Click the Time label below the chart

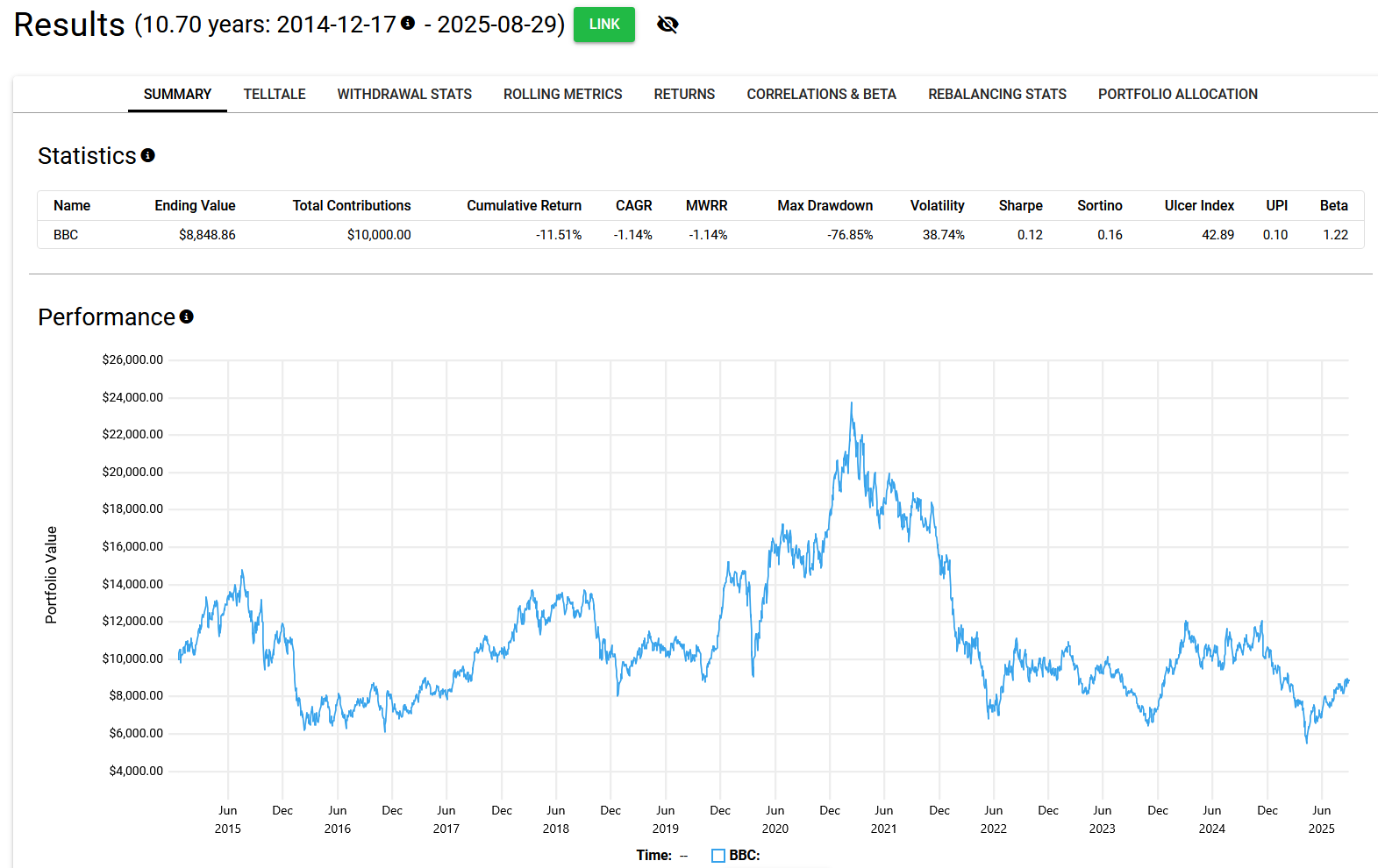pos(654,856)
